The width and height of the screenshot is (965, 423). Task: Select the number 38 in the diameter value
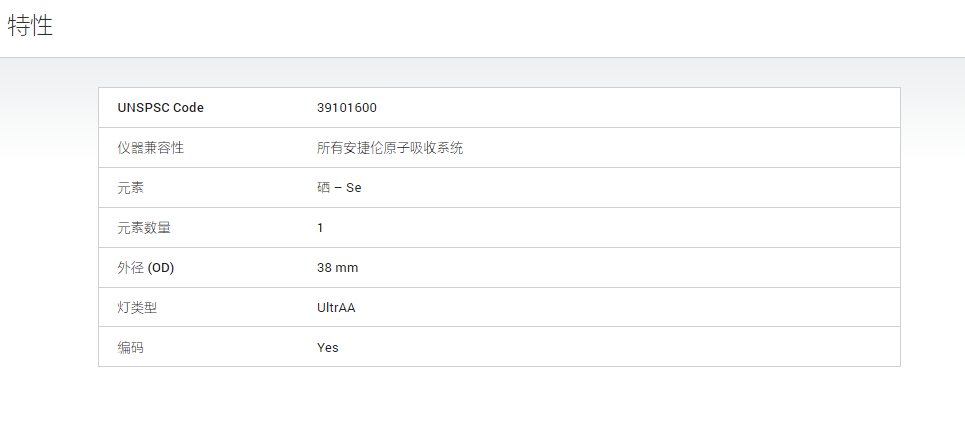click(324, 268)
